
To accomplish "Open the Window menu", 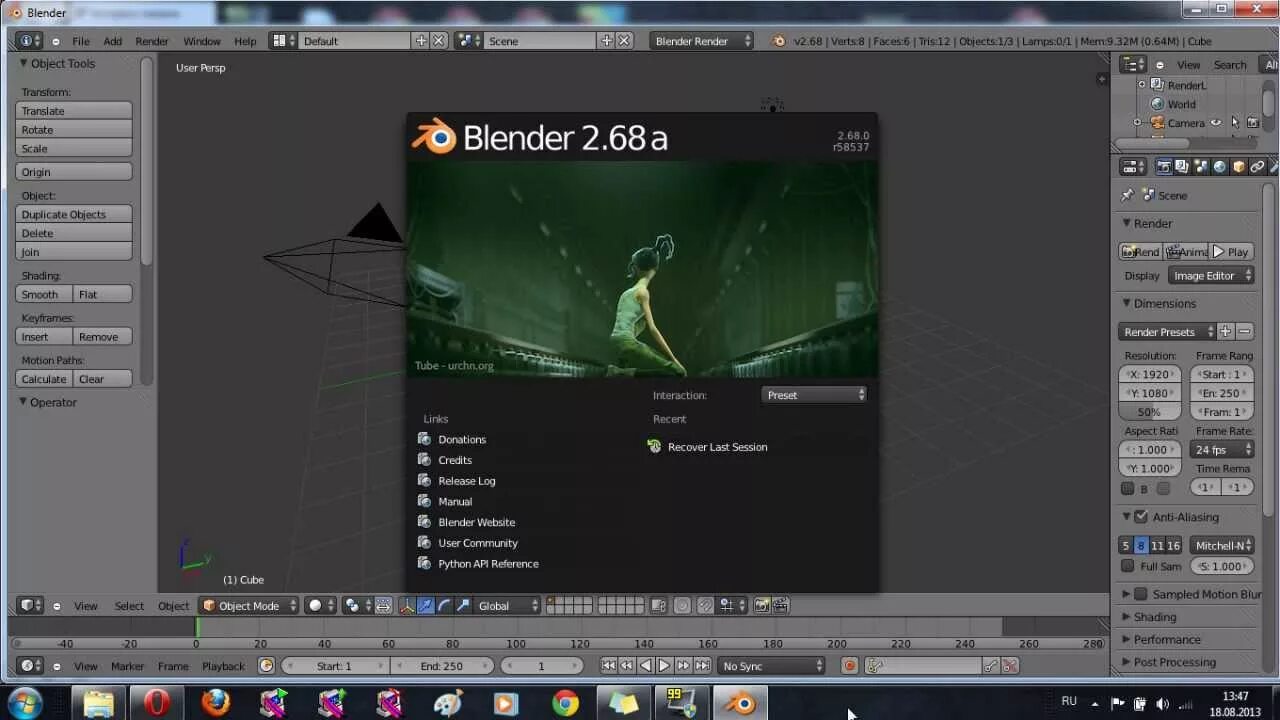I will coord(202,41).
